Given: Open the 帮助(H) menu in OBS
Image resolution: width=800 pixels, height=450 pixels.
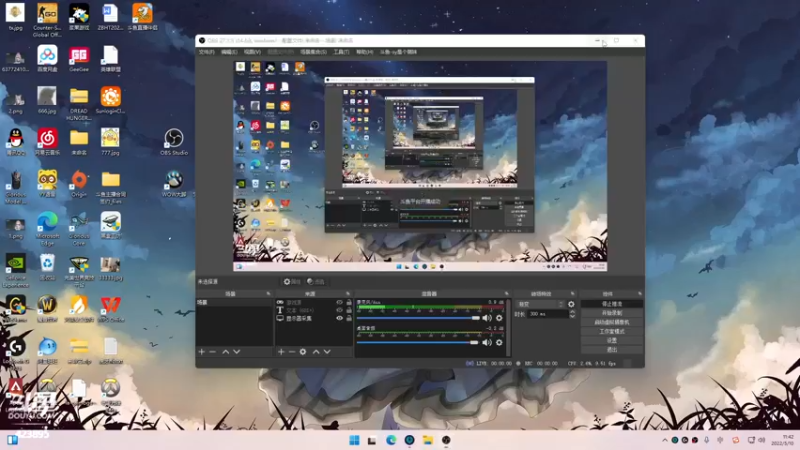Looking at the screenshot, I should coord(364,52).
